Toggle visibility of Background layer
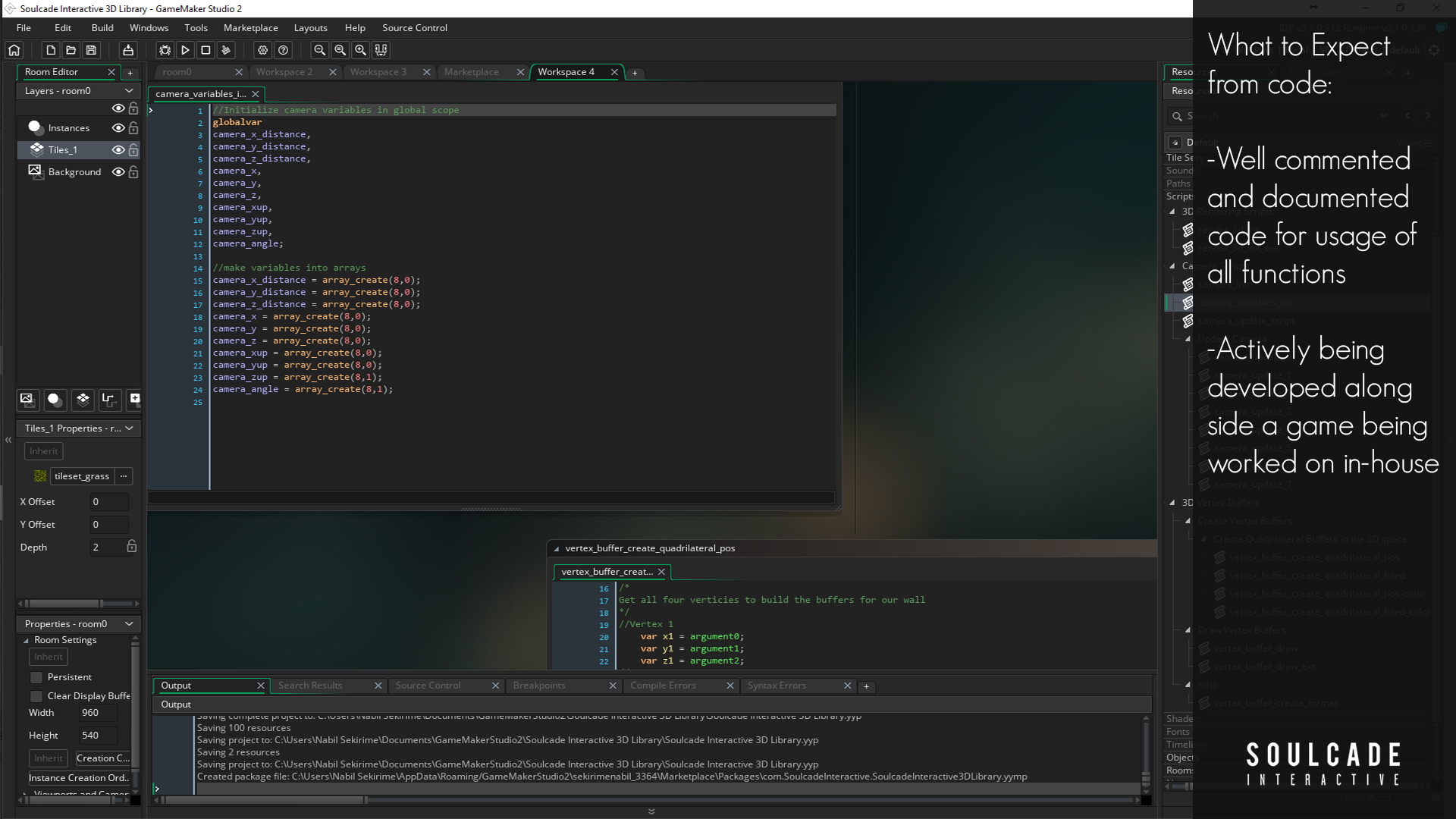 (x=118, y=172)
